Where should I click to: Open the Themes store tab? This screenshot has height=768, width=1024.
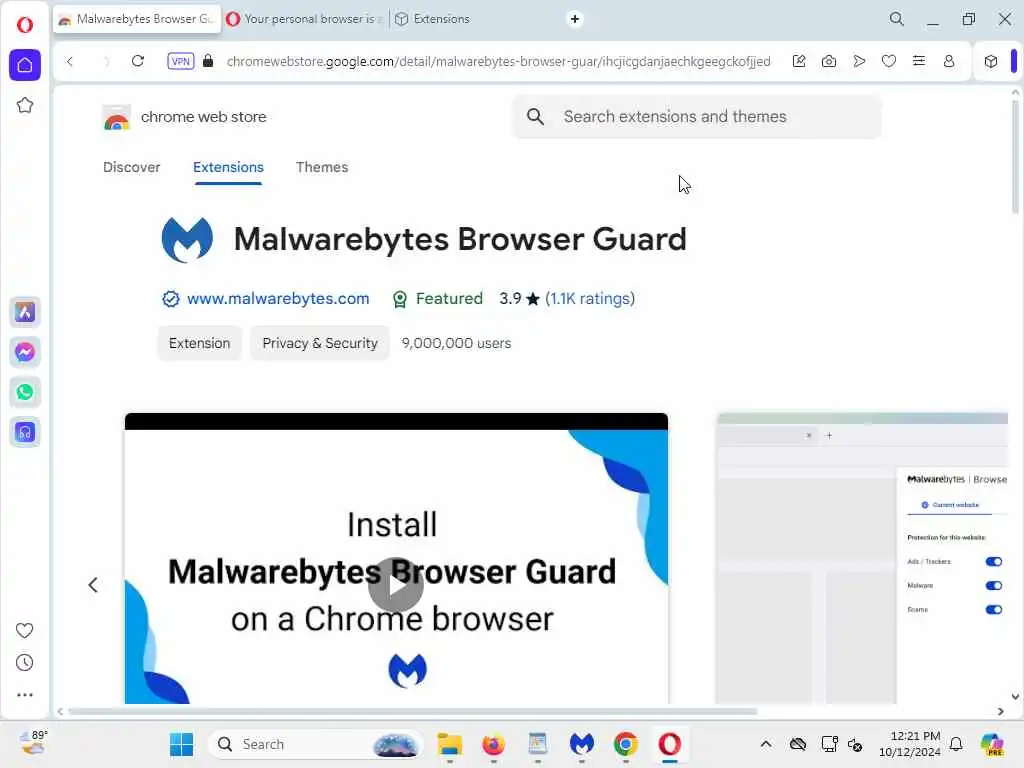point(322,167)
